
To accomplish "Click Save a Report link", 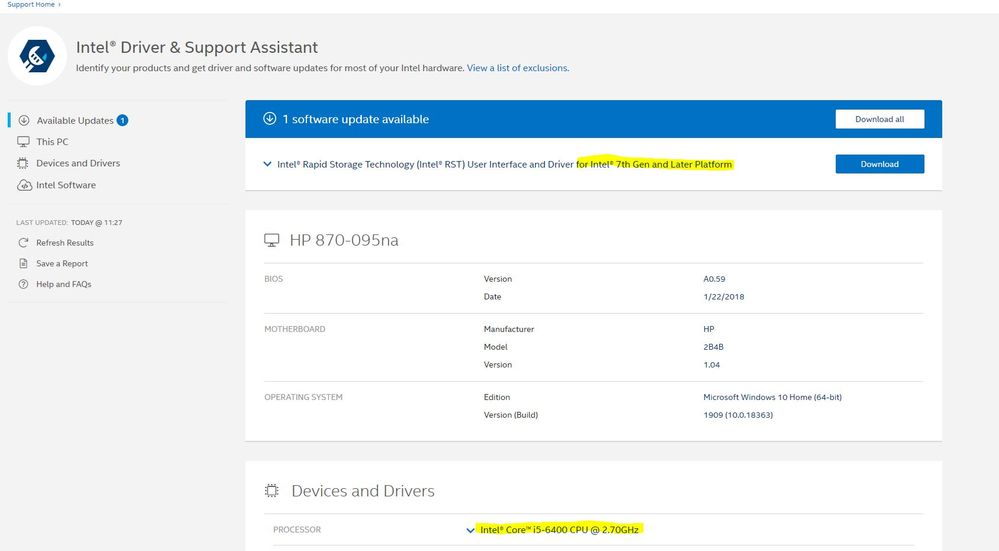I will tap(62, 263).
